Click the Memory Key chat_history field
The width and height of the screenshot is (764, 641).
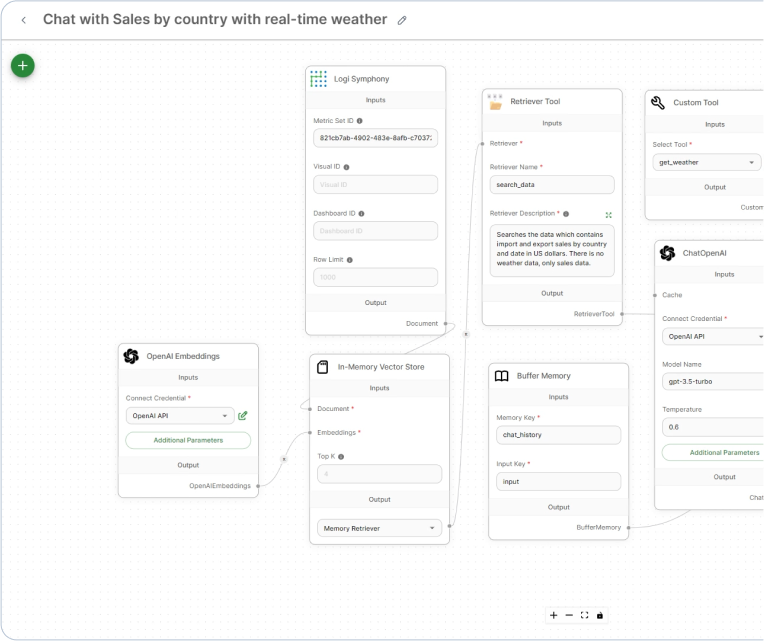tap(558, 434)
